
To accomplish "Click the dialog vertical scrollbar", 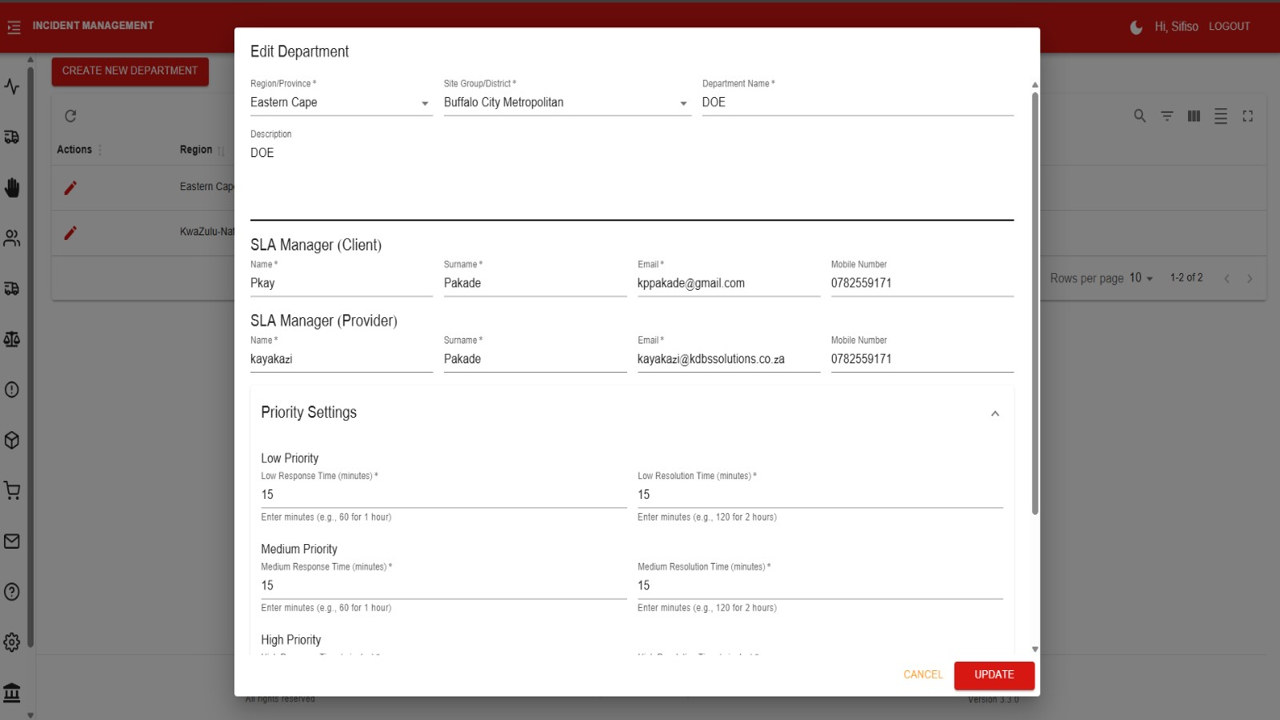I will coord(1035,304).
